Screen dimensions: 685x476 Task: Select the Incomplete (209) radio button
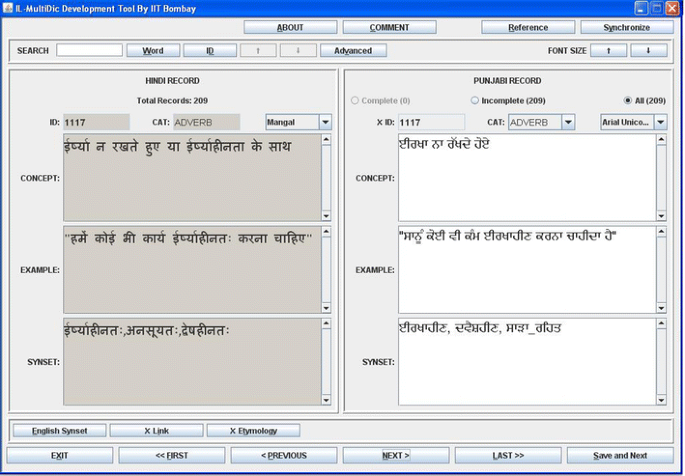[x=475, y=101]
